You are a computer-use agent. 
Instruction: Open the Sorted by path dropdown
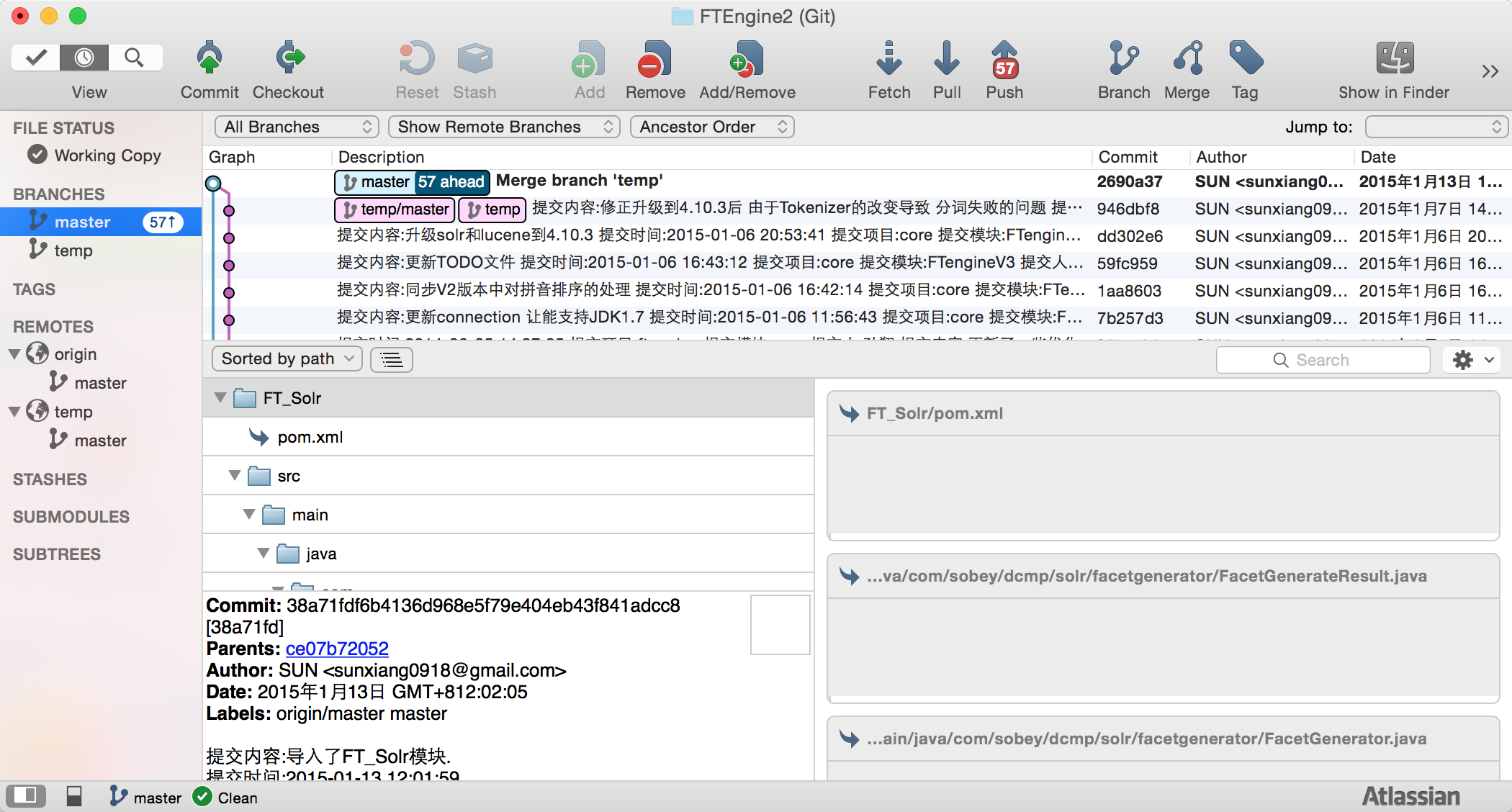[287, 358]
